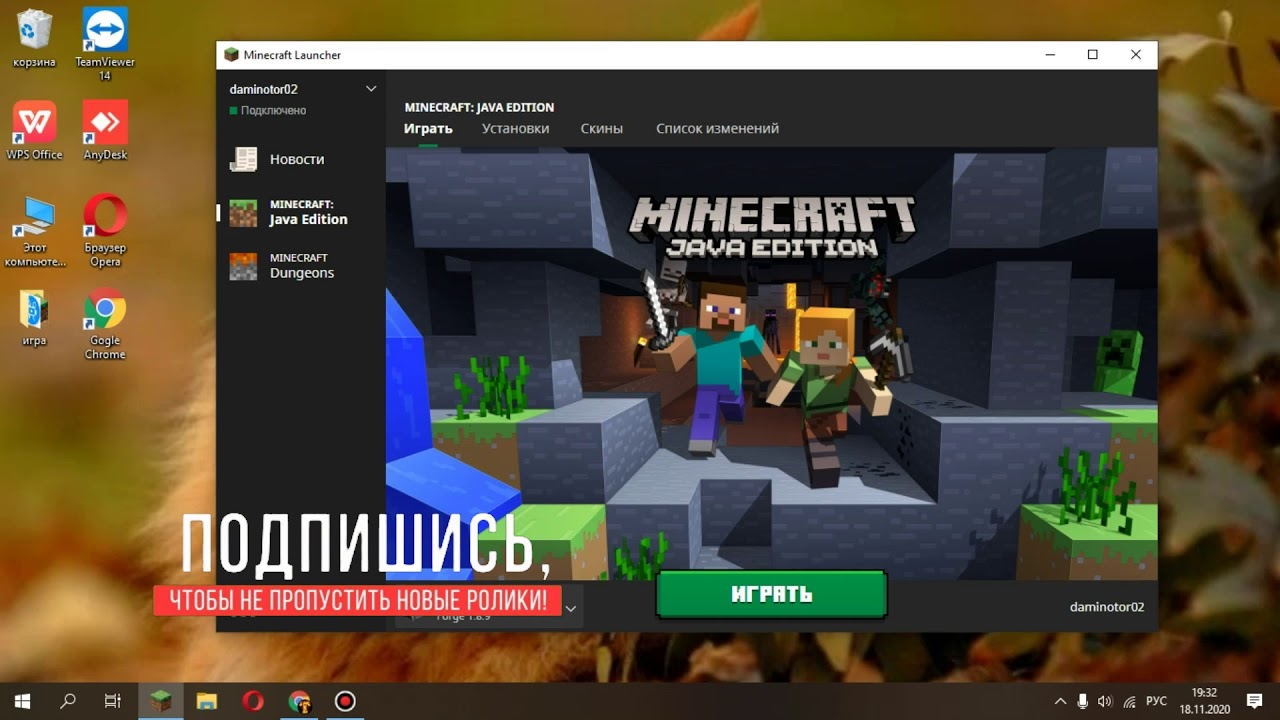The height and width of the screenshot is (720, 1280).
Task: Click the screen recorder taskbar icon
Action: 345,701
